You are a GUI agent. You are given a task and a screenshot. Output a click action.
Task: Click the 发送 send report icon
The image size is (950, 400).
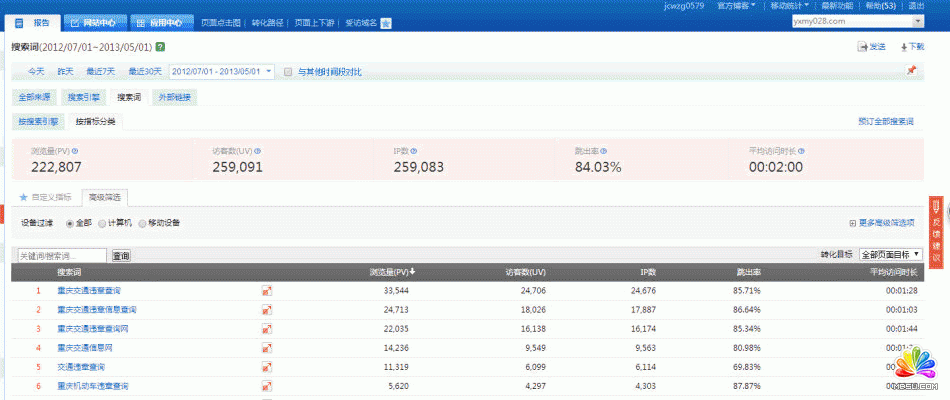[864, 47]
